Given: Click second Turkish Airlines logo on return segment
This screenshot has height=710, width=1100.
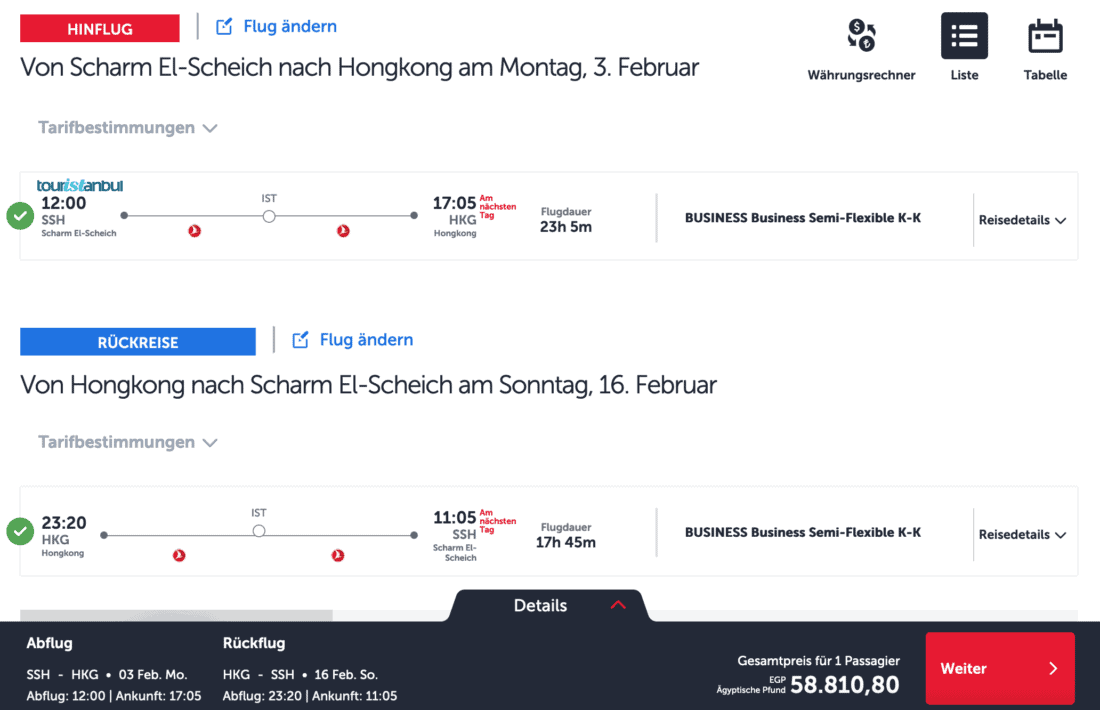Looking at the screenshot, I should point(338,555).
